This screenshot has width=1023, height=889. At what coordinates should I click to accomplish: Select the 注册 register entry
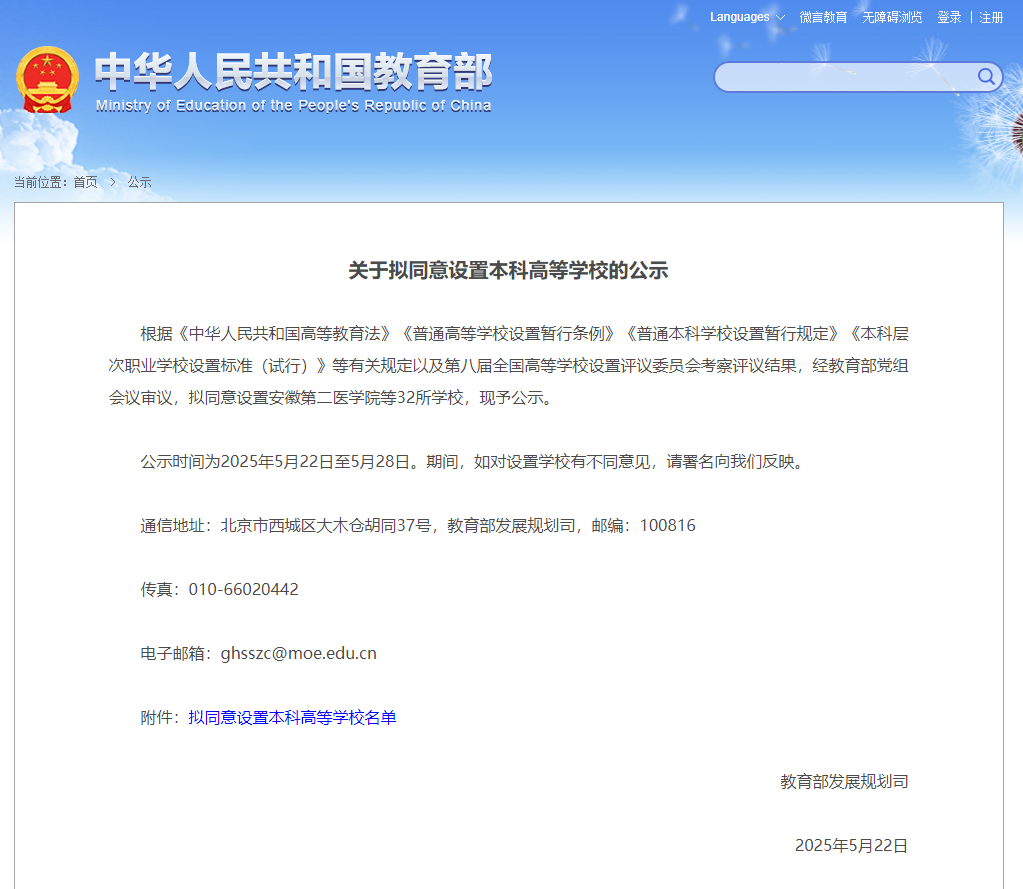990,17
